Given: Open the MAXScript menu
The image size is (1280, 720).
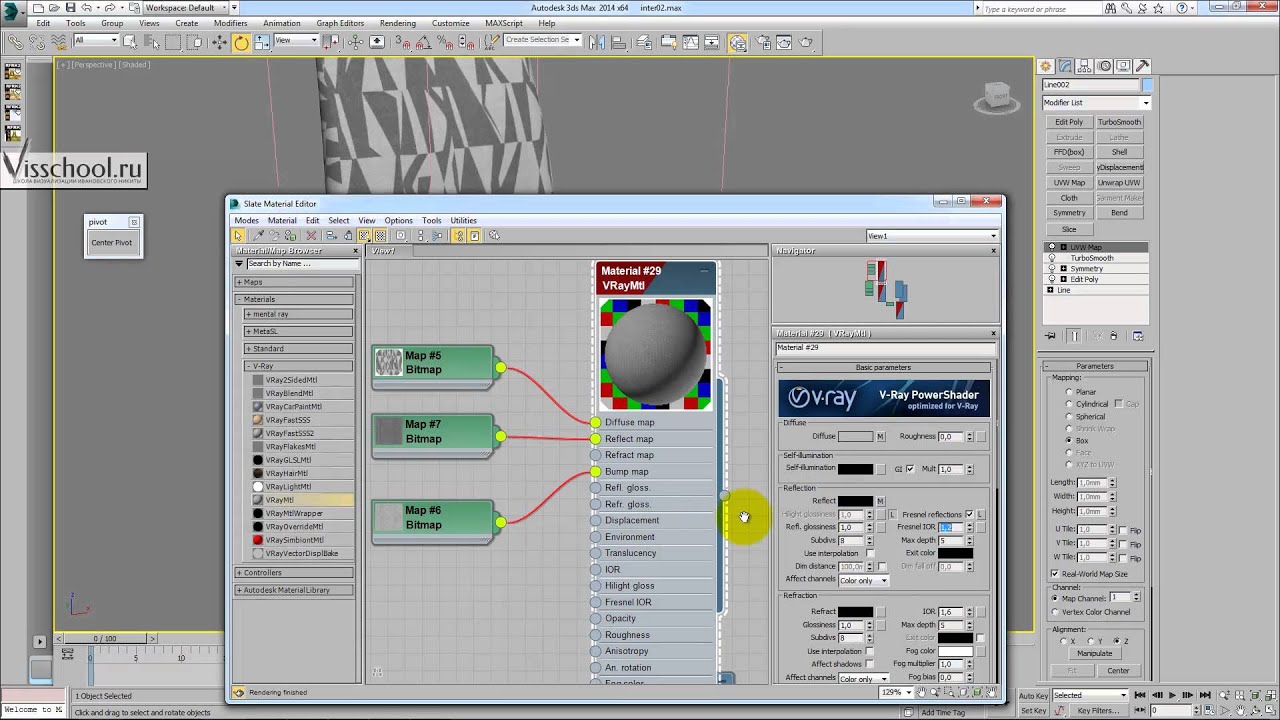Looking at the screenshot, I should pos(504,23).
